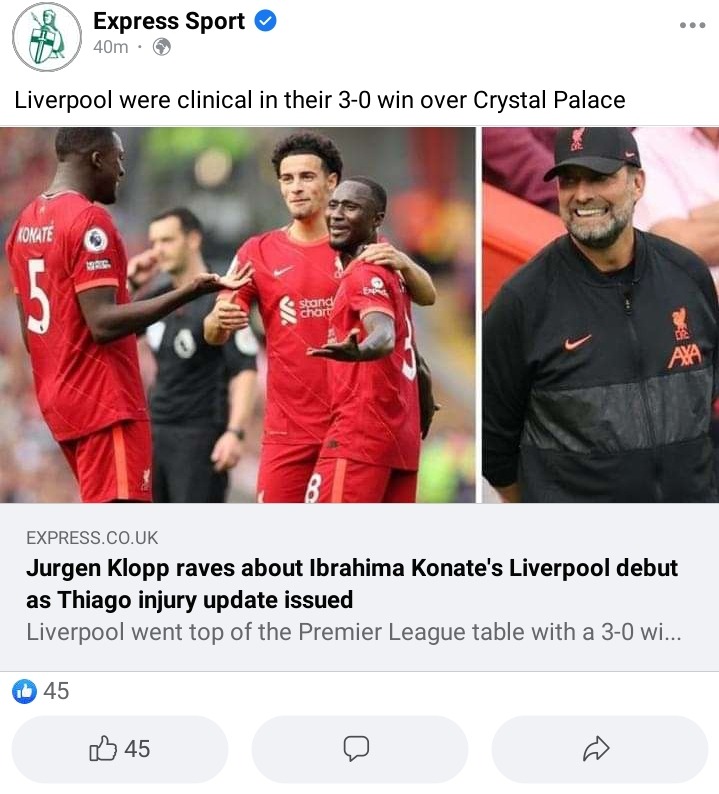The width and height of the screenshot is (719, 794).
Task: Click the article description preview text
Action: [353, 632]
